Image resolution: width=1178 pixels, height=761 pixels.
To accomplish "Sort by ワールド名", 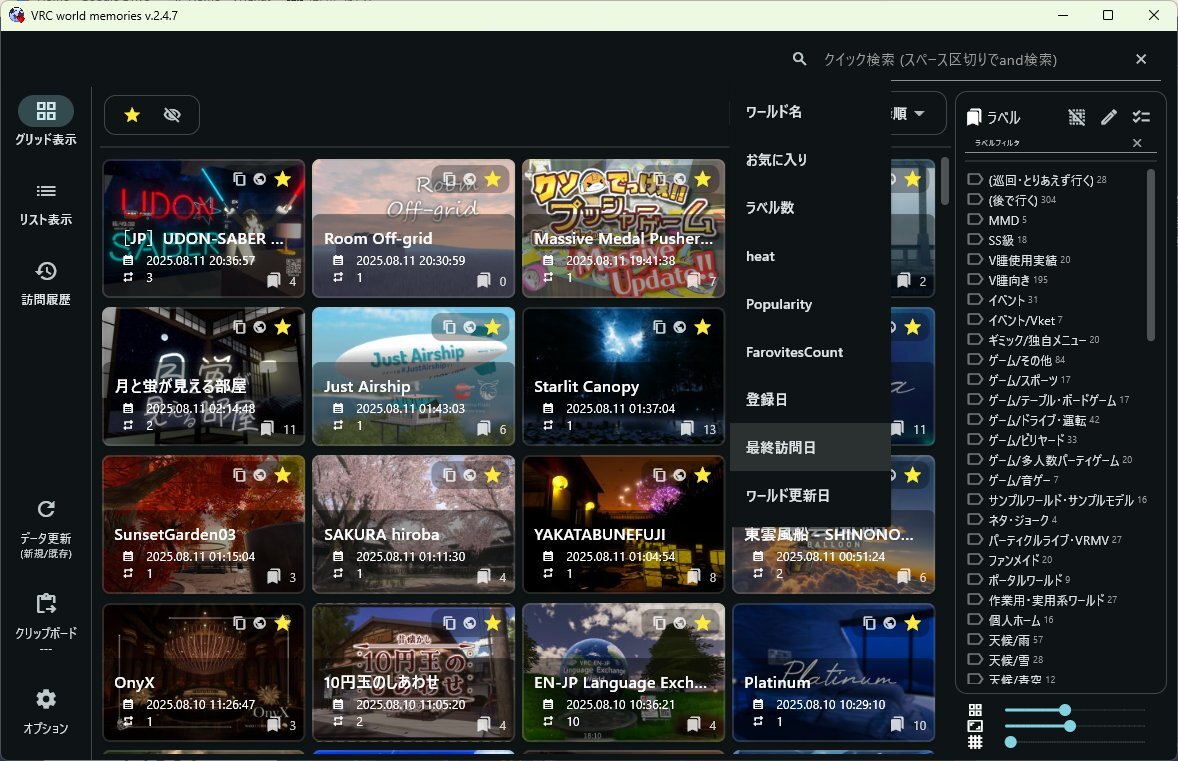I will tap(810, 112).
